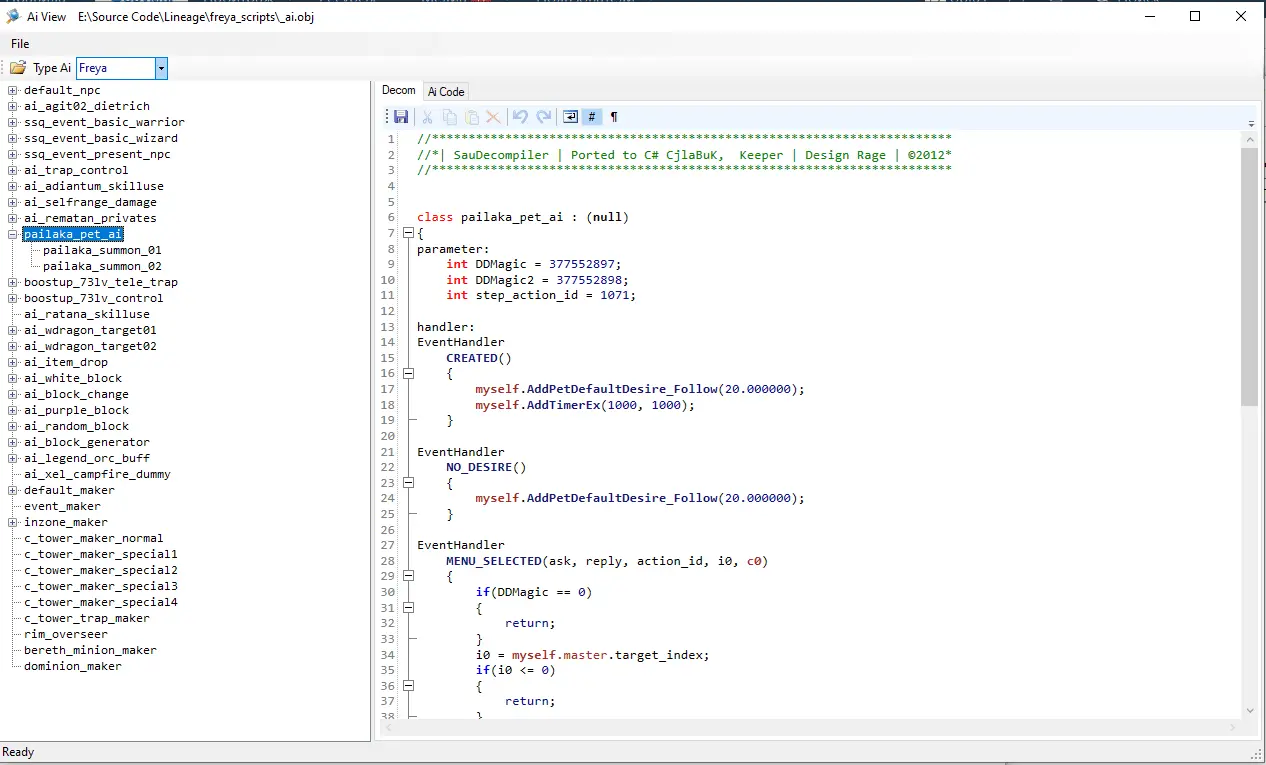Open the File menu
The height and width of the screenshot is (765, 1266).
click(20, 44)
